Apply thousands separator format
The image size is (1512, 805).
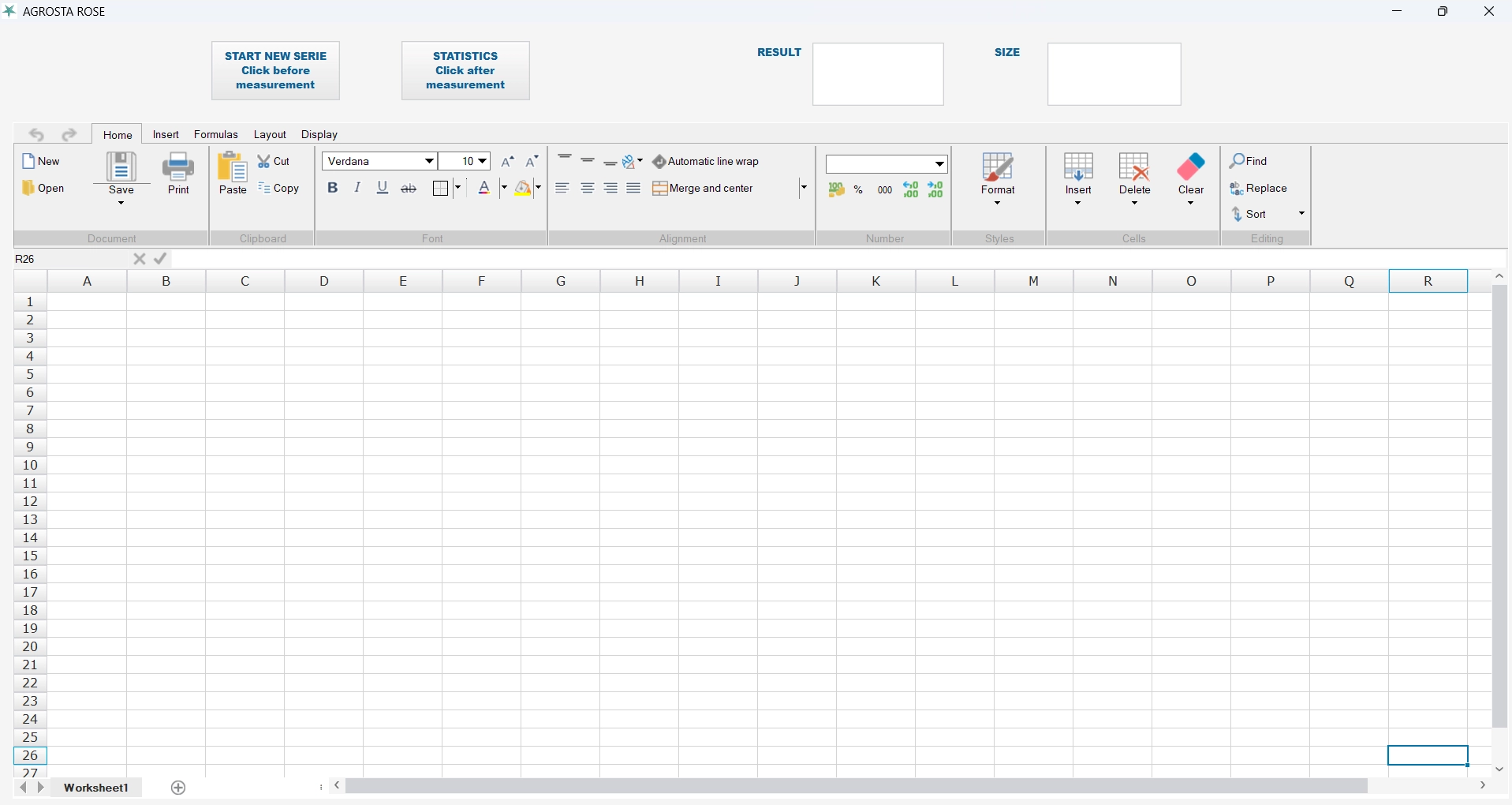coord(885,189)
